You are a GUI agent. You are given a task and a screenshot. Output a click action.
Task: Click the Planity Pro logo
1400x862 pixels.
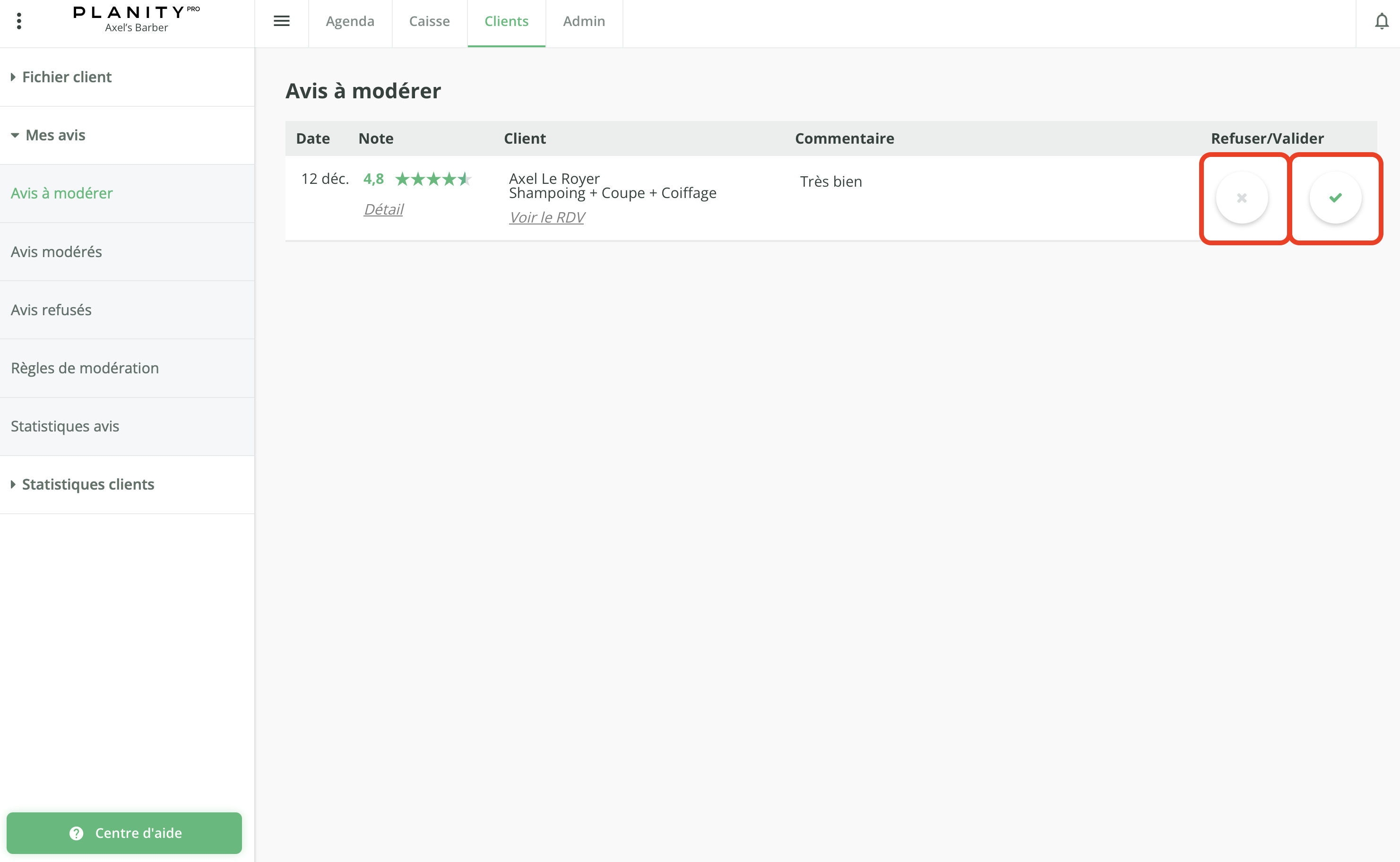[x=136, y=19]
